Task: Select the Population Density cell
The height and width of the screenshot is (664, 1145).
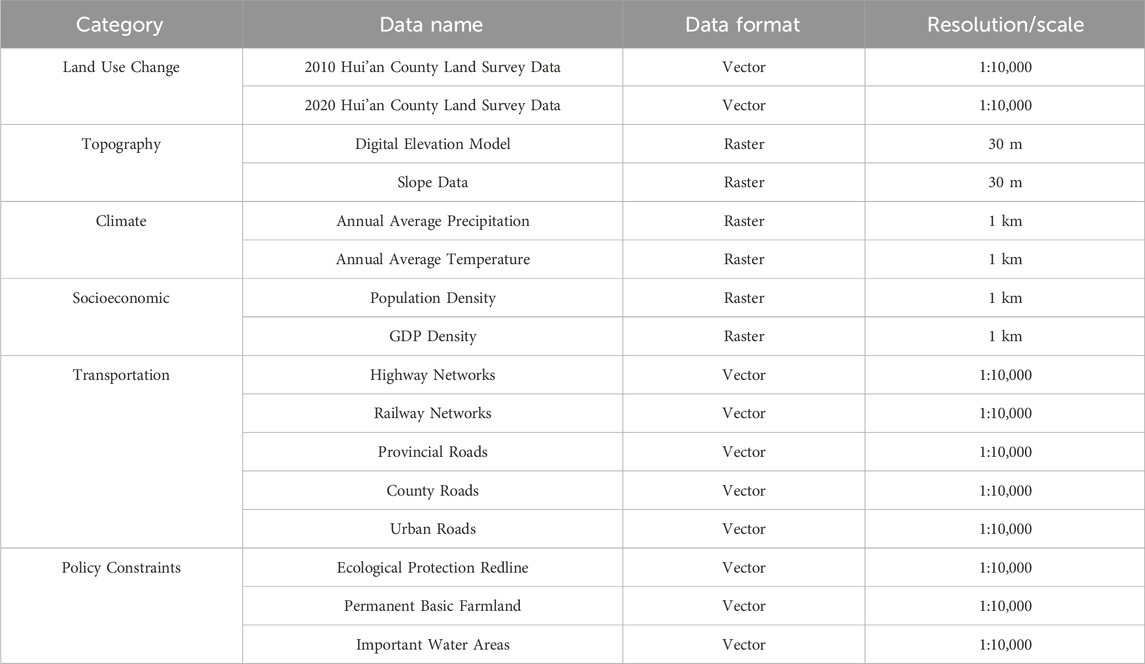Action: (x=432, y=298)
